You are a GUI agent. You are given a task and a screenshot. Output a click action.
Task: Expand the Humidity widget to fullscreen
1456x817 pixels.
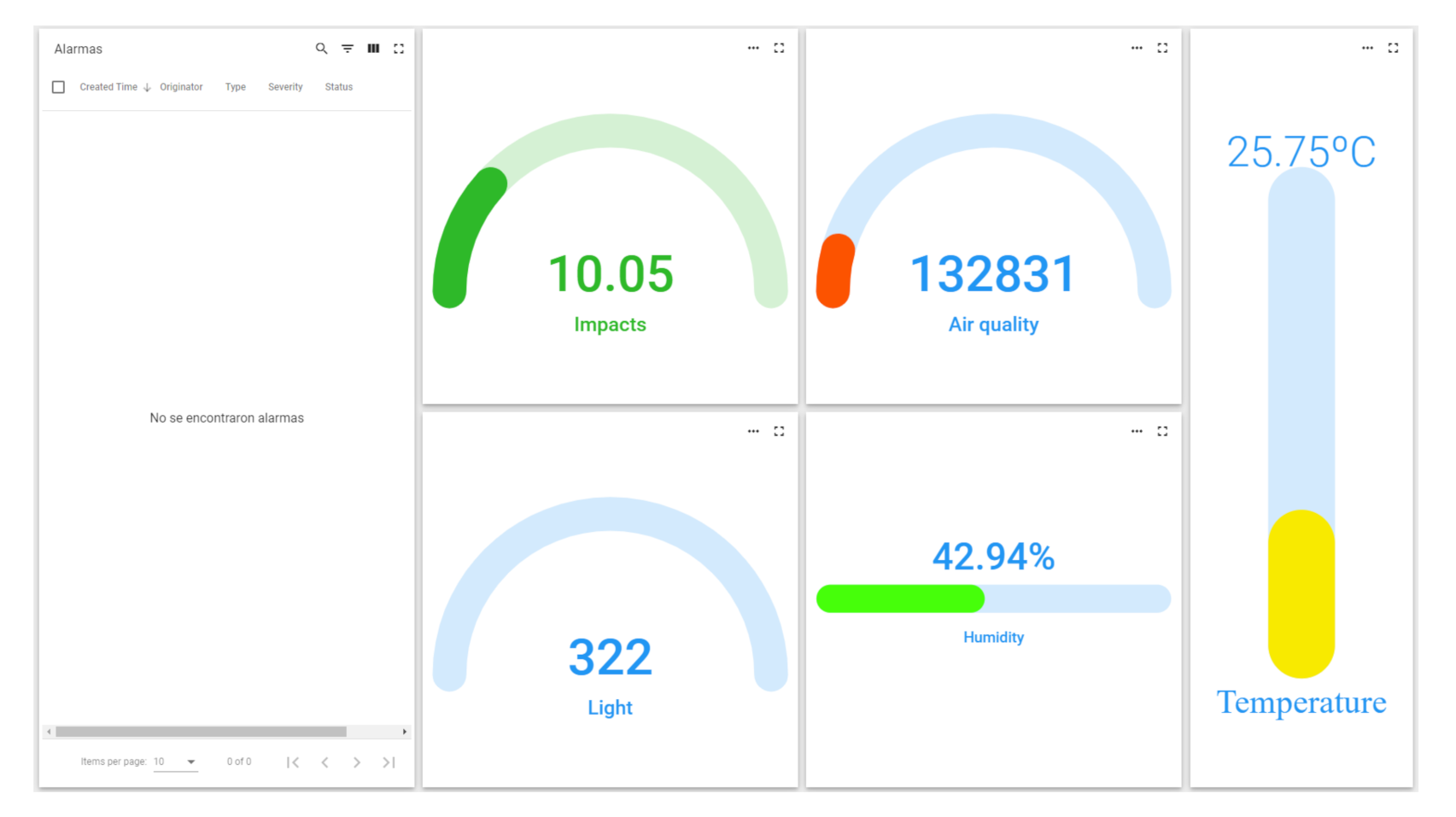point(1162,431)
